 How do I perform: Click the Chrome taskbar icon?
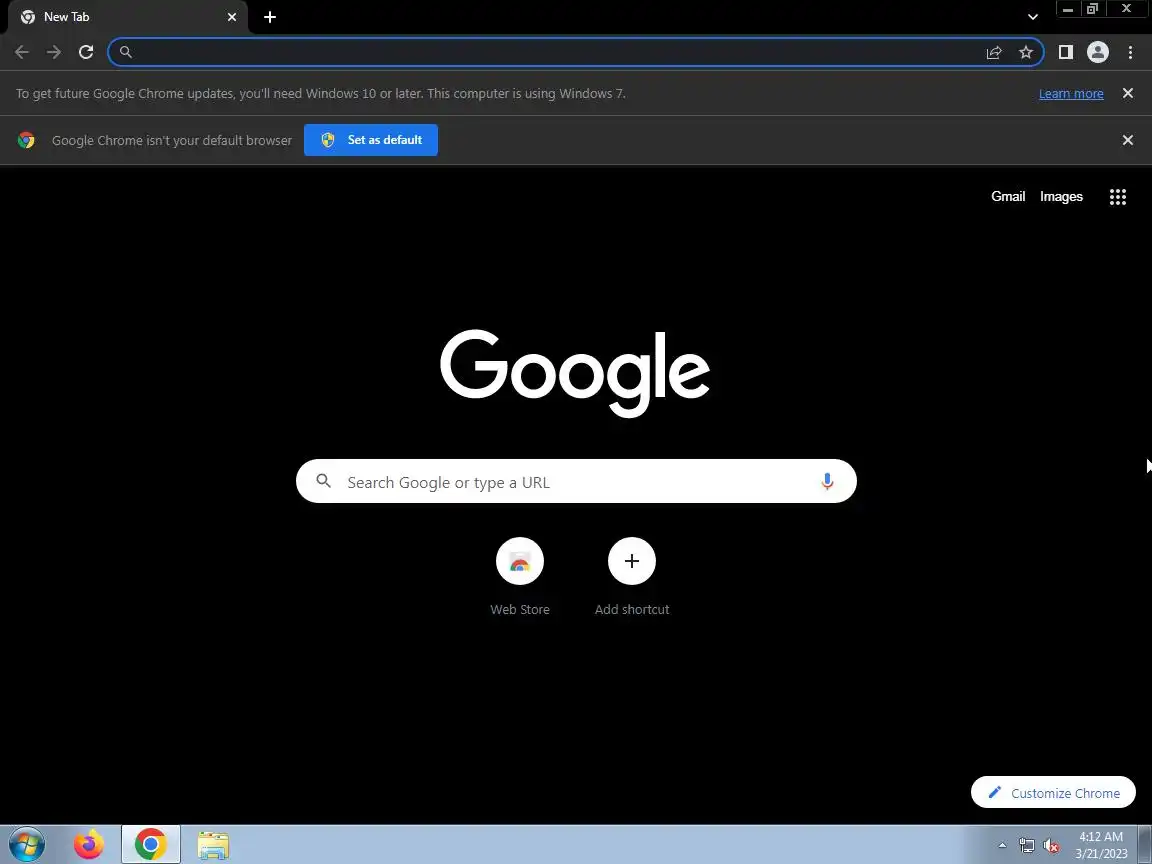(151, 845)
